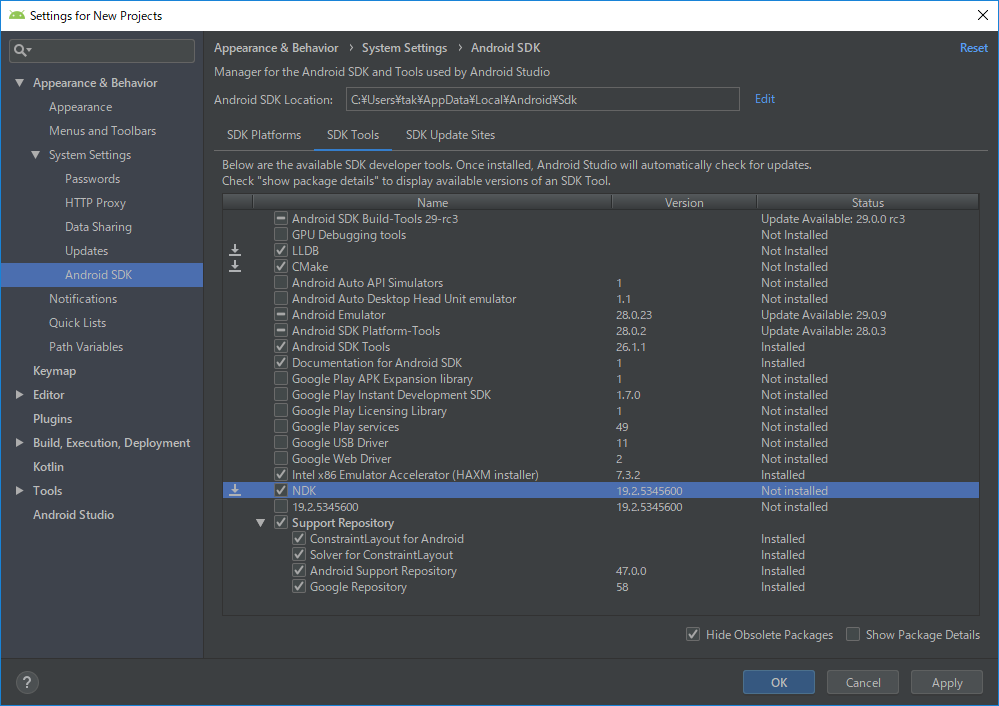Open Quick Lists settings
Viewport: 999px width, 706px height.
[78, 323]
